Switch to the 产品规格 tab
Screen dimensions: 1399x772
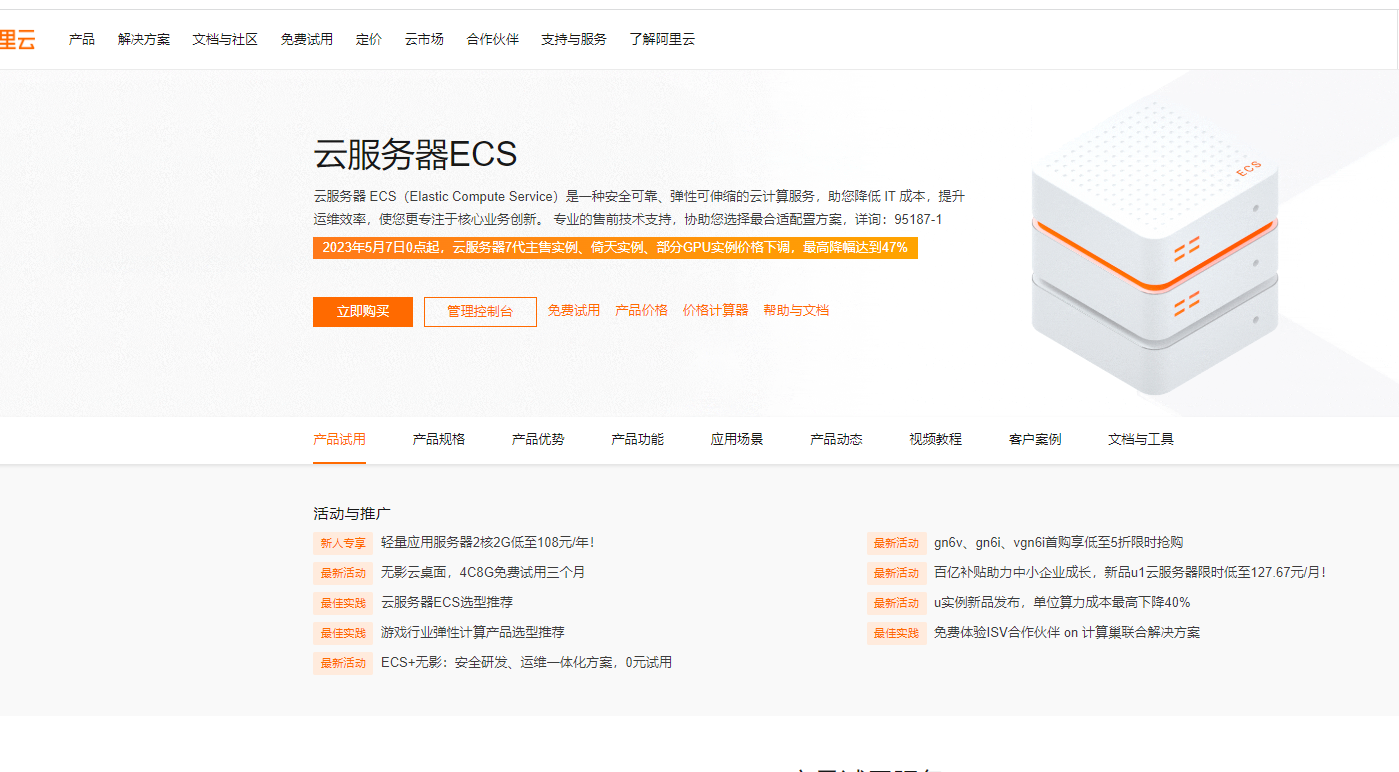(439, 439)
